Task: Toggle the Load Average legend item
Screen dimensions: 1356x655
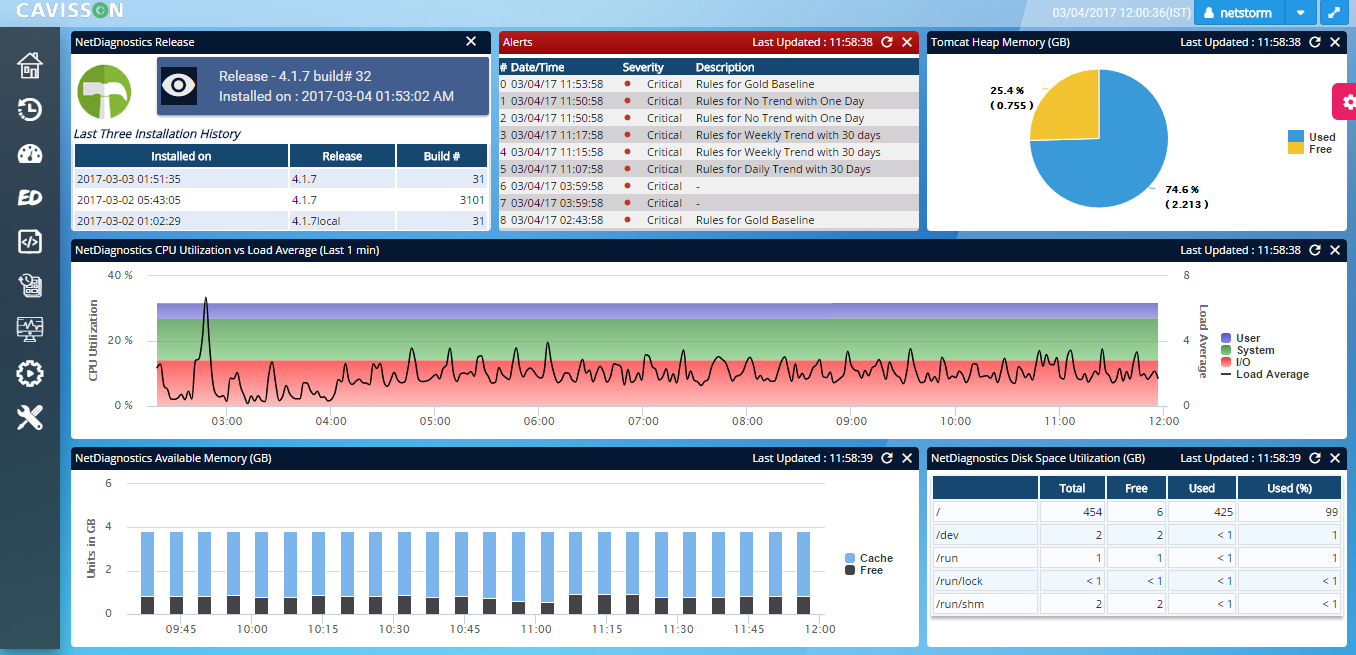Action: [1265, 374]
